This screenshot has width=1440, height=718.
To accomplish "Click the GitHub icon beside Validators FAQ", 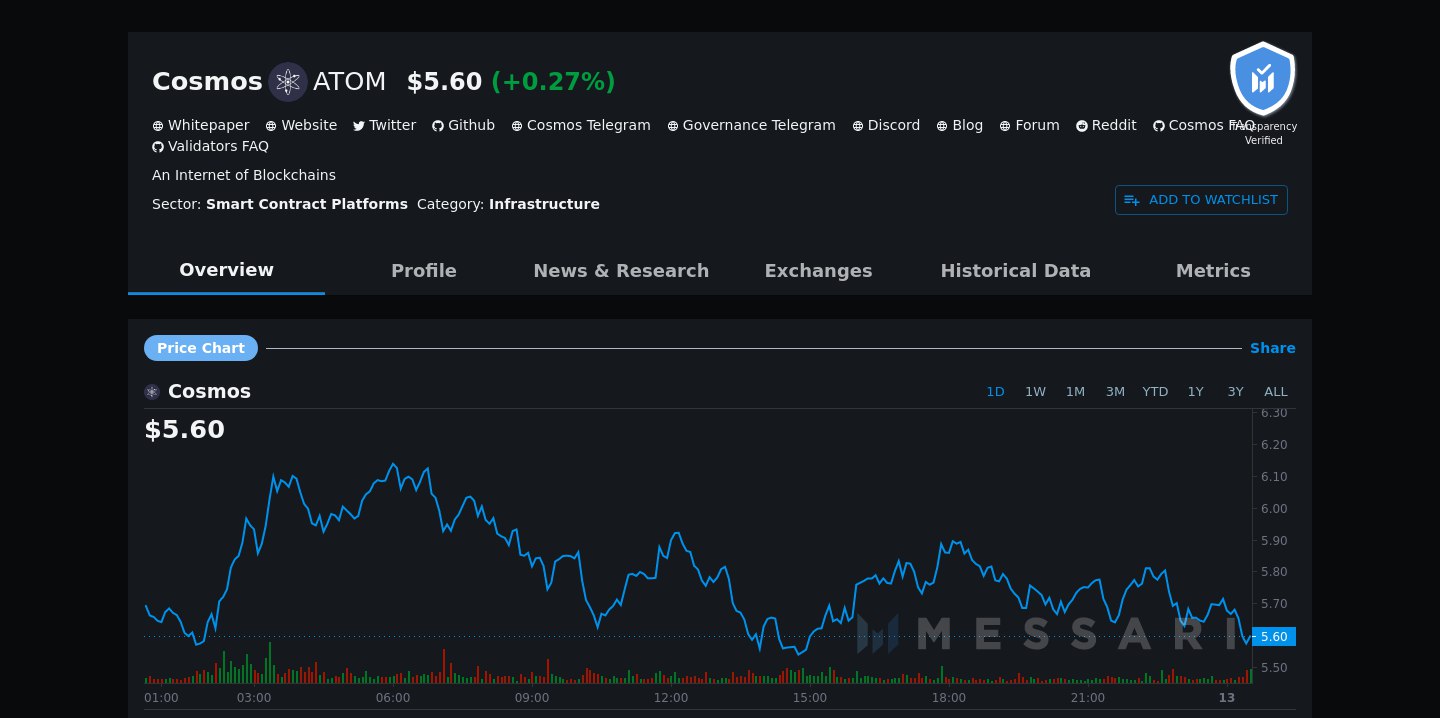I will coord(158,147).
